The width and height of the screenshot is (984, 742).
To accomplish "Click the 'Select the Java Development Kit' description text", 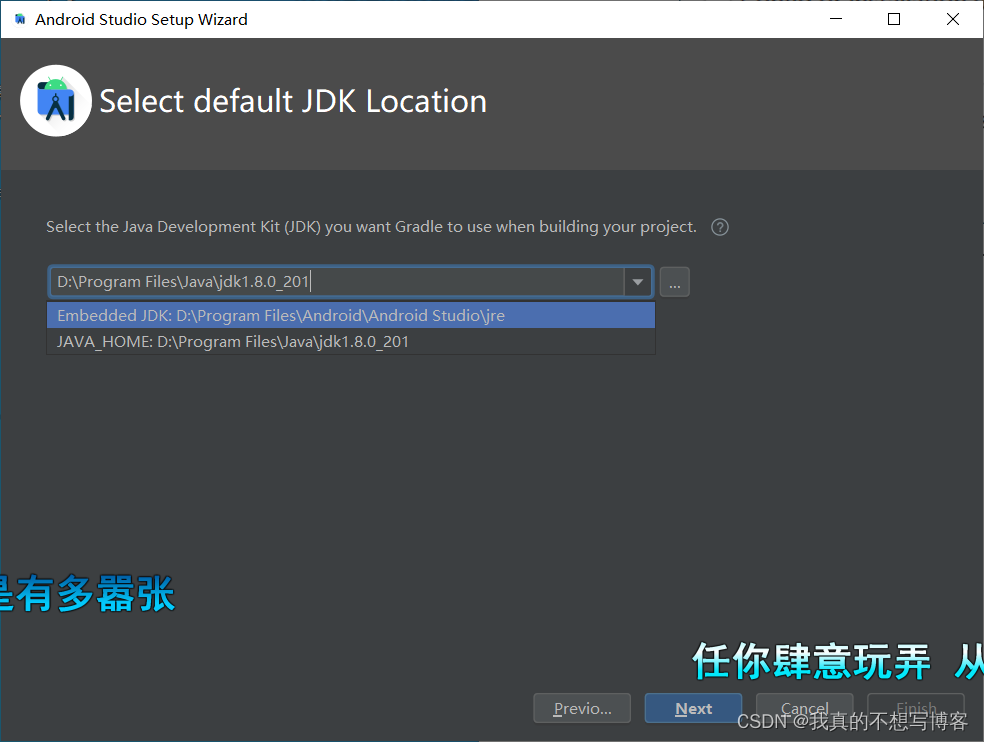I will point(372,227).
